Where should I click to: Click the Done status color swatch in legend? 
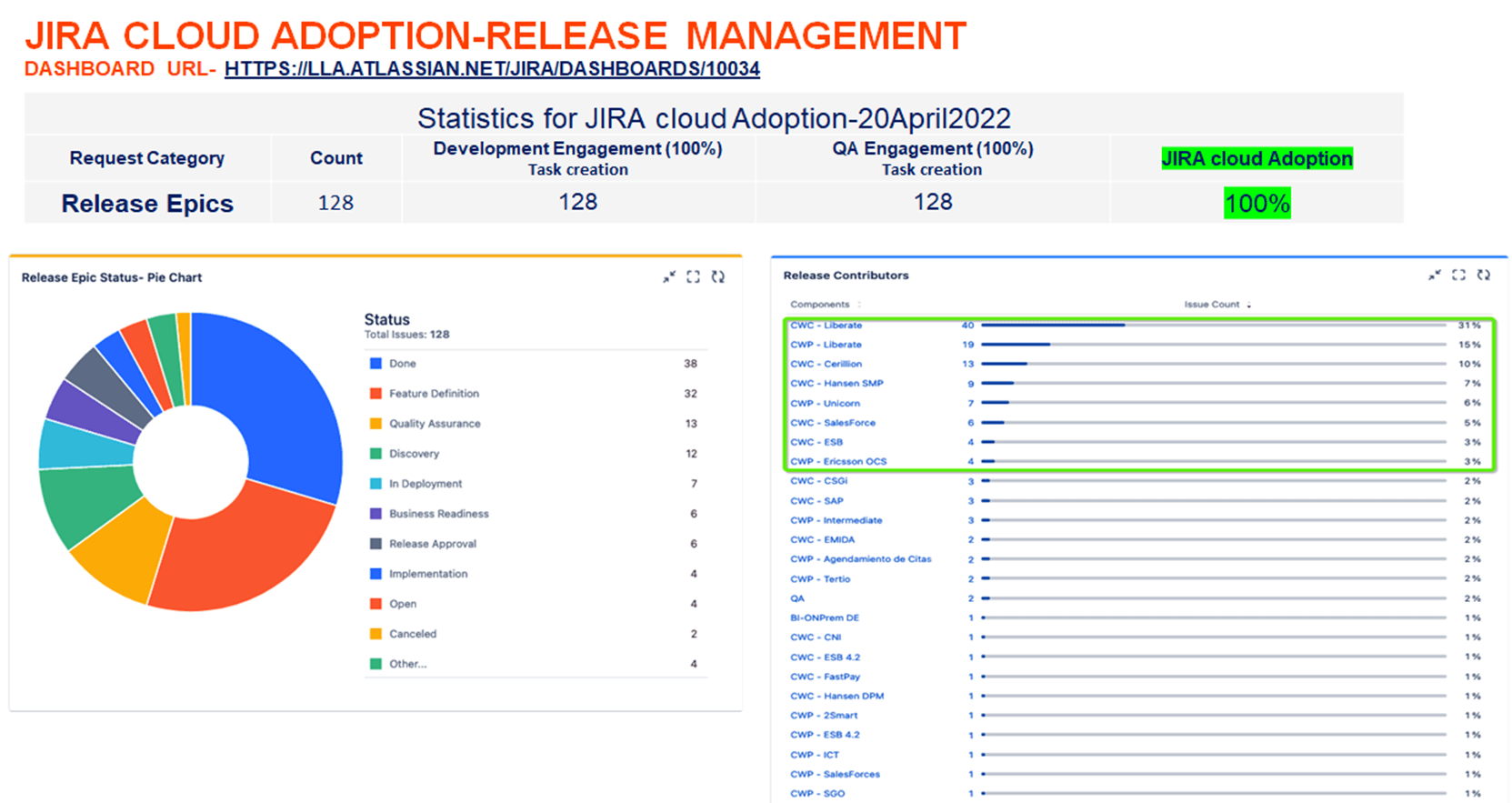375,364
